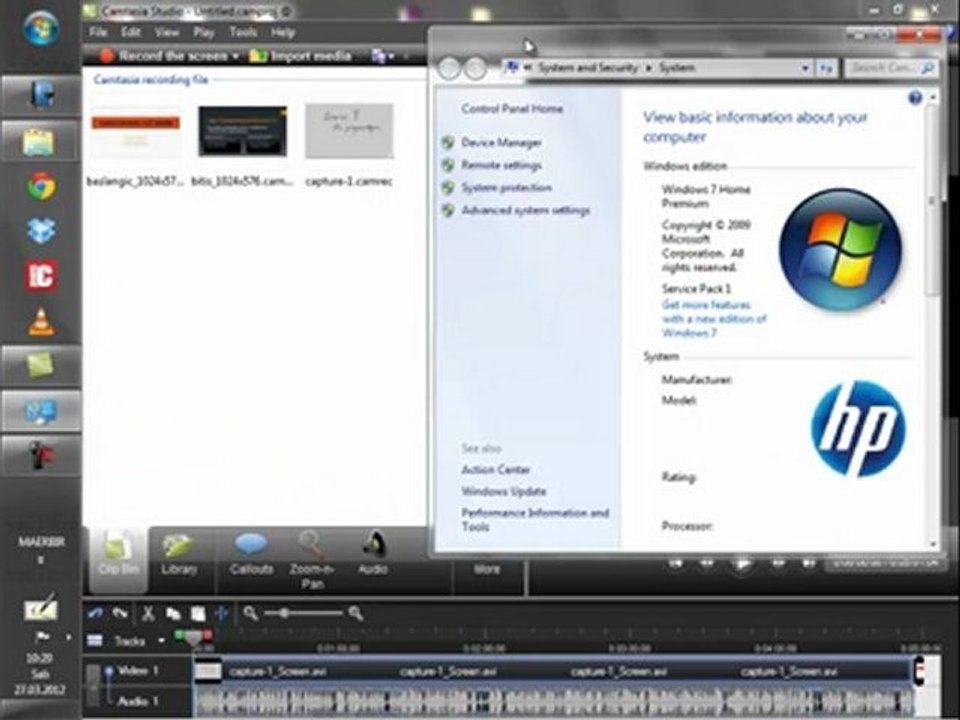Click the green selection start marker
Viewport: 960px width, 720px height.
click(x=180, y=636)
